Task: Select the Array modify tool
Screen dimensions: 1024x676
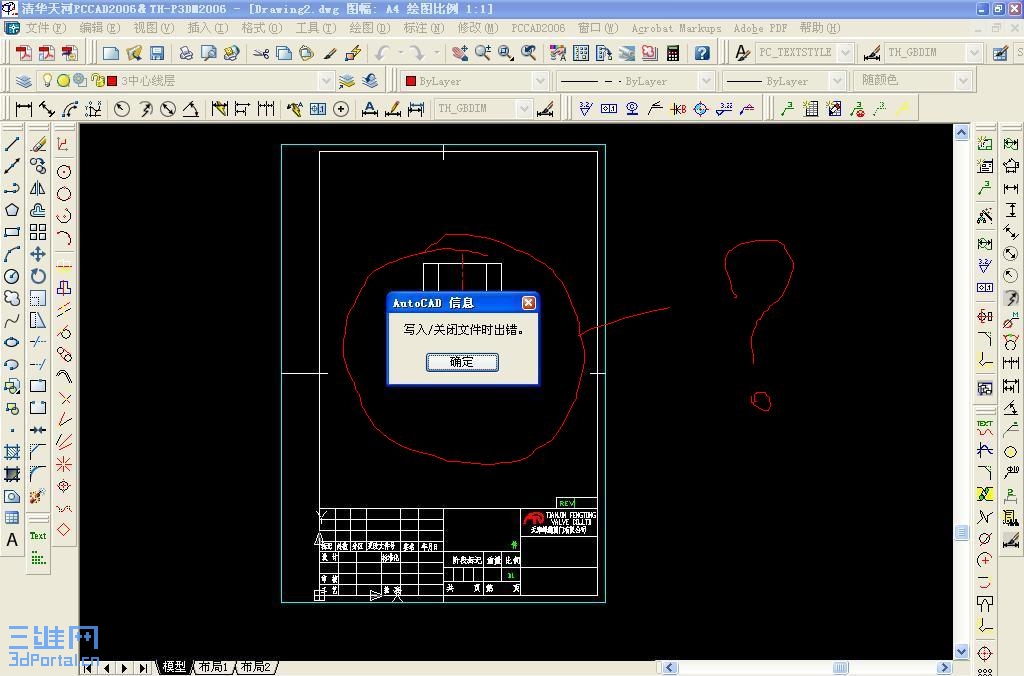Action: [x=38, y=232]
